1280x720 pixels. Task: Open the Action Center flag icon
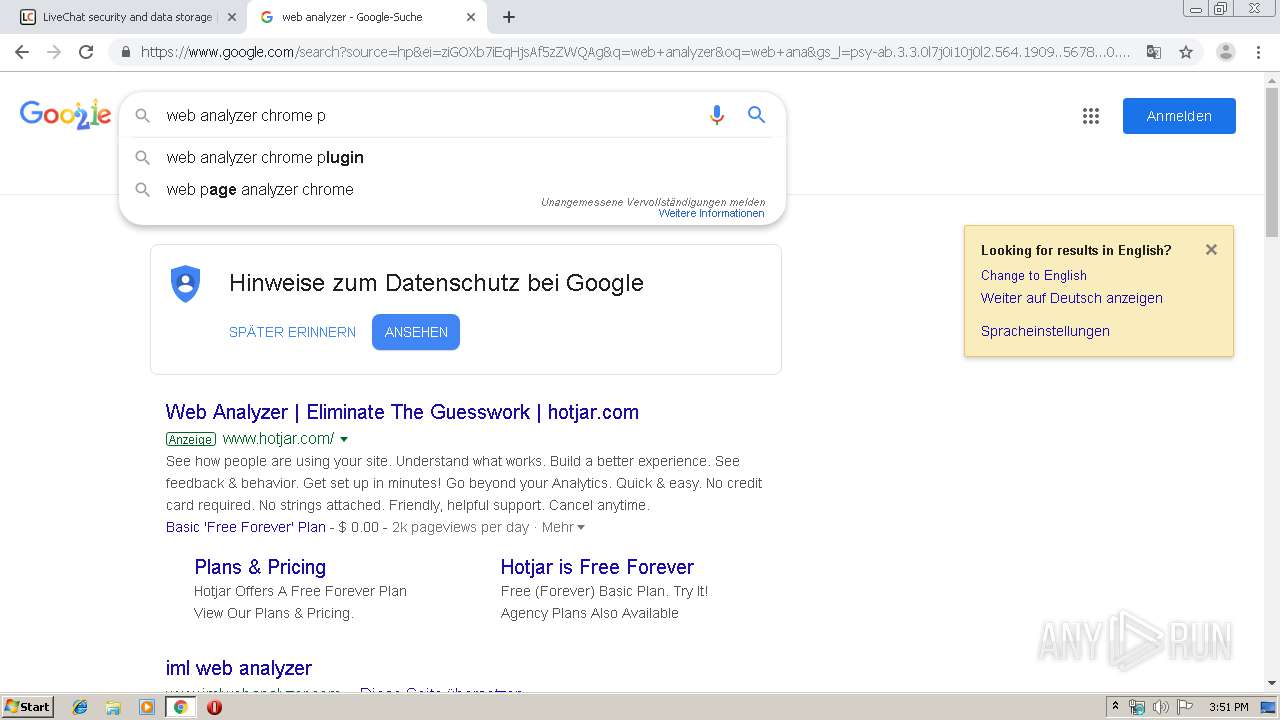1185,707
